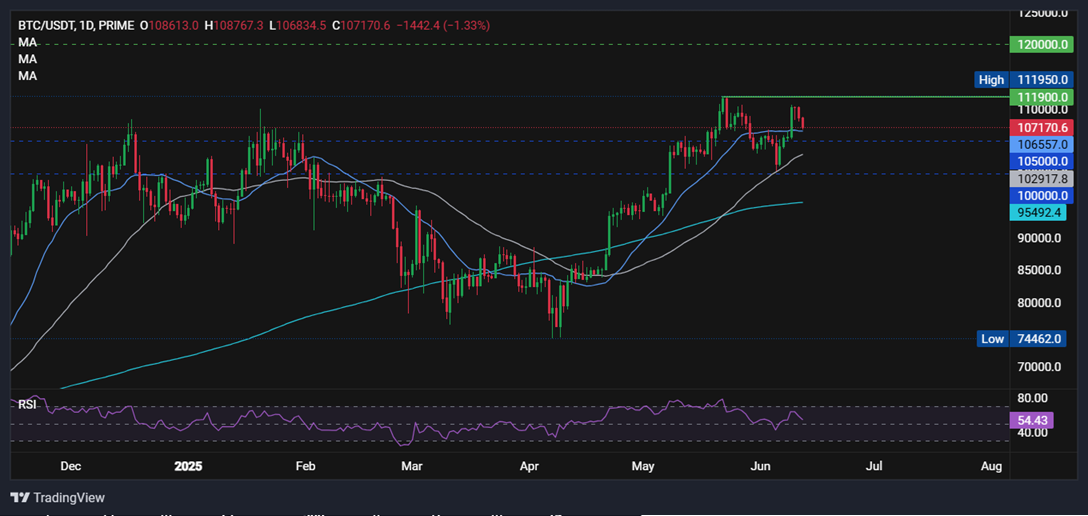Click the 90000.0 price axis tick
The image size is (1088, 516).
[x=1041, y=238]
